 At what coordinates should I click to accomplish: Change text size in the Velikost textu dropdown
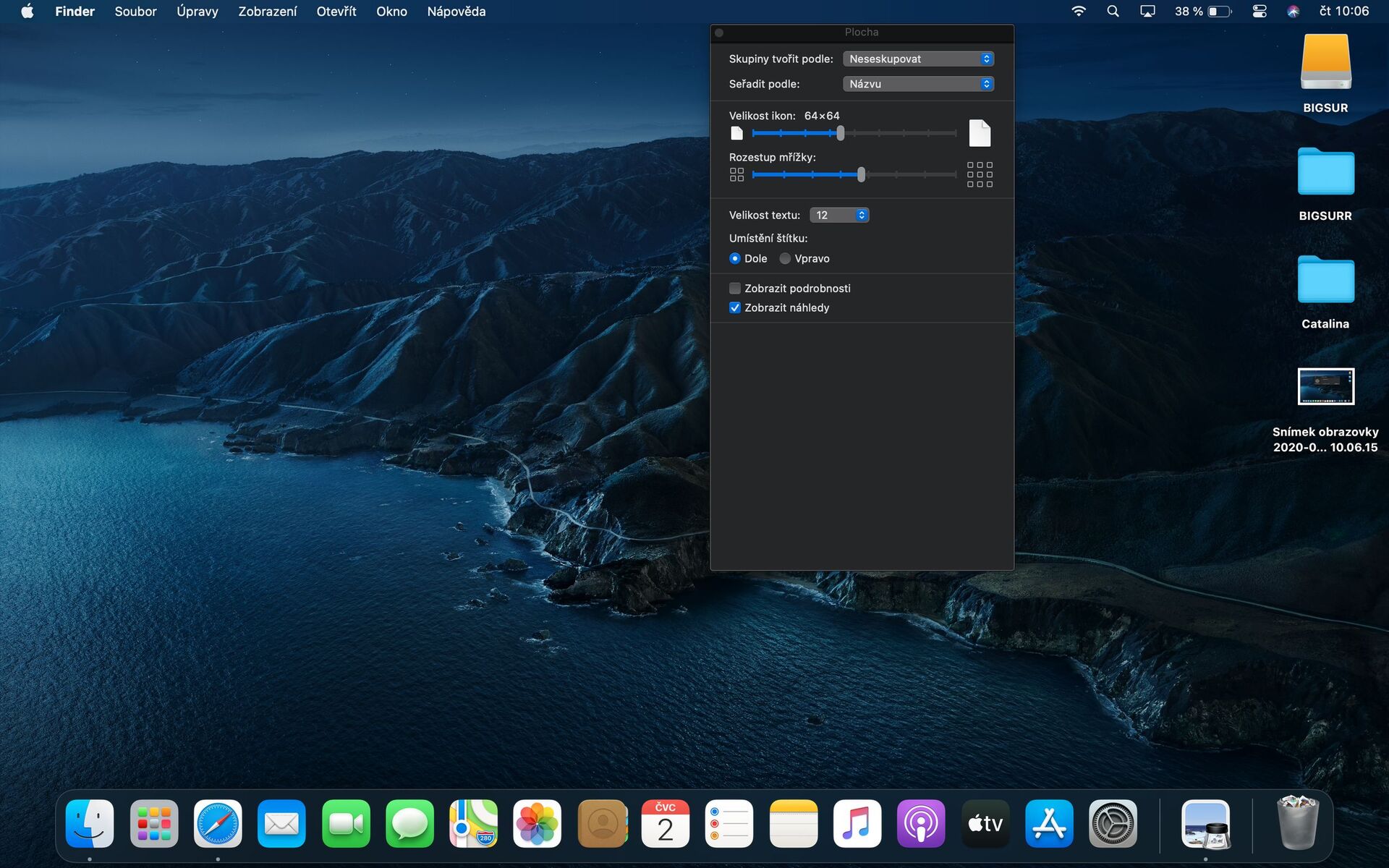(x=839, y=215)
